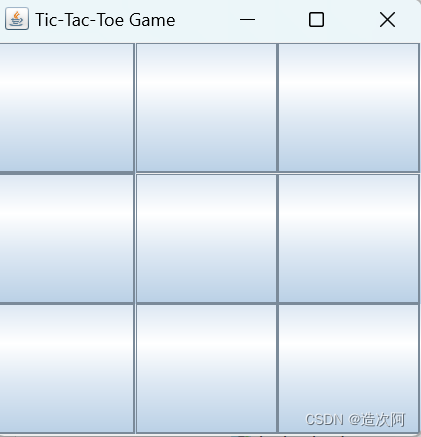Mark the top-right board cell
The image size is (421, 437).
point(349,108)
